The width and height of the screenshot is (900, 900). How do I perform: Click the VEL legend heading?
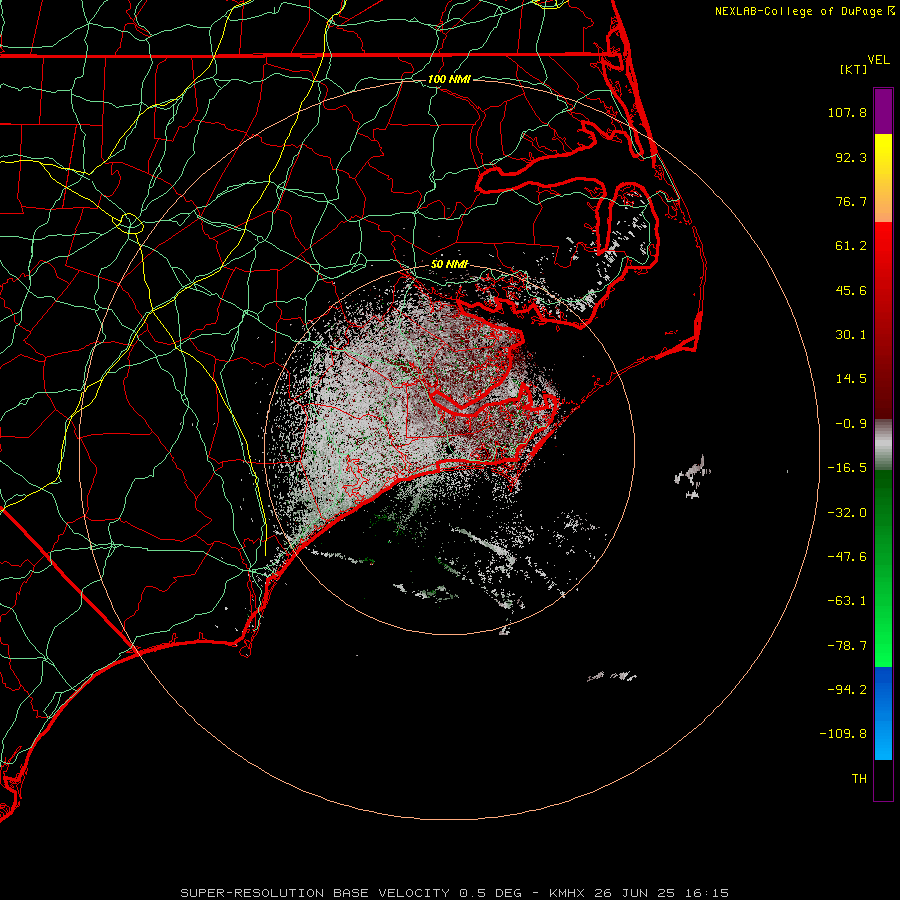[878, 60]
